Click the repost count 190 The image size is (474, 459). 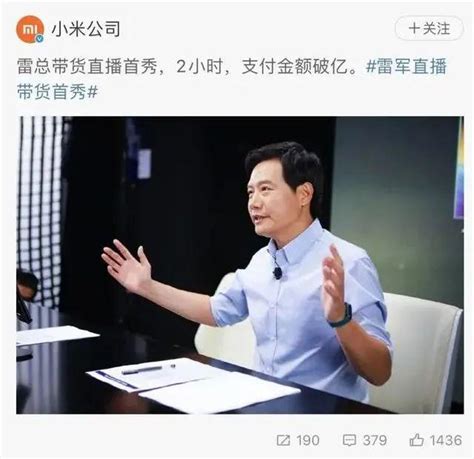(x=308, y=440)
